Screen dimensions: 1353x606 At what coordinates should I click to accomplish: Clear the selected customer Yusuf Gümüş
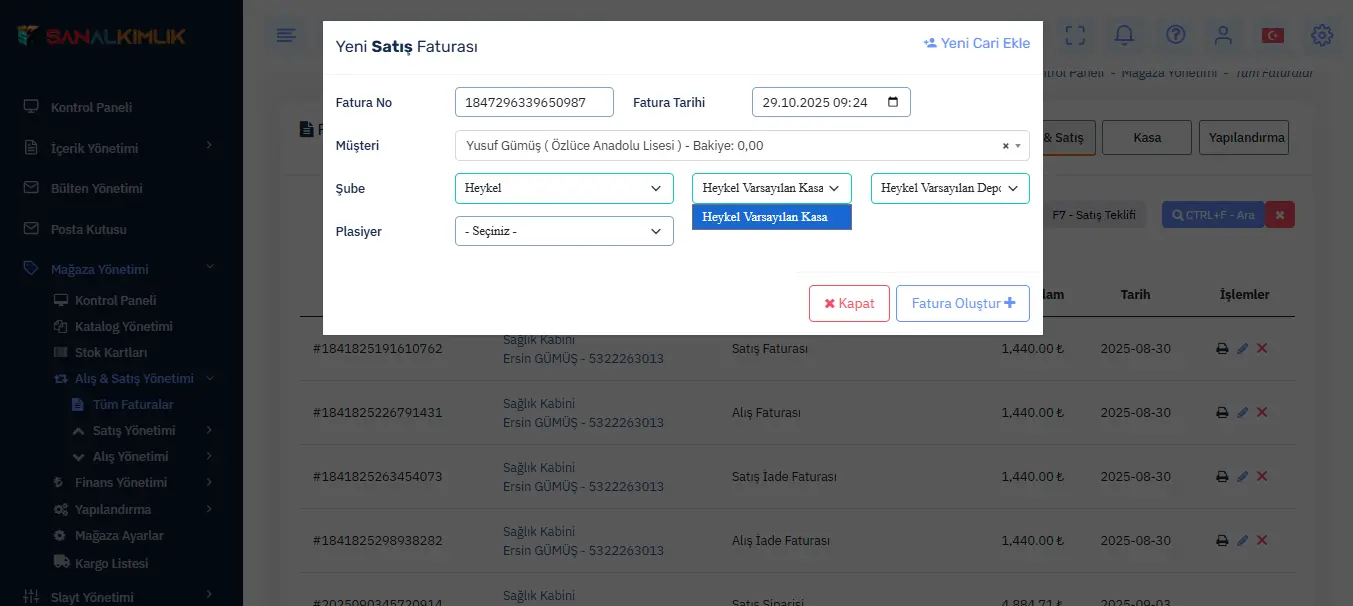click(1005, 146)
